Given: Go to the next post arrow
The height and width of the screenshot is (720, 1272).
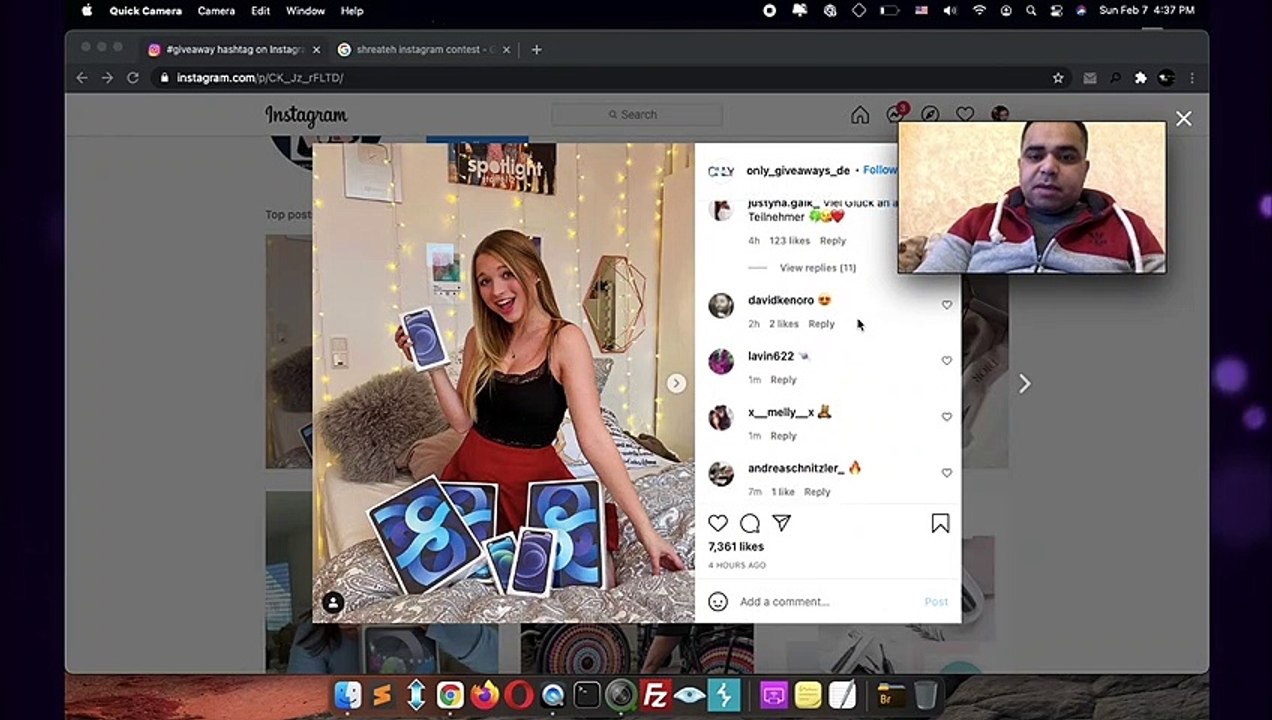Looking at the screenshot, I should click(1024, 383).
